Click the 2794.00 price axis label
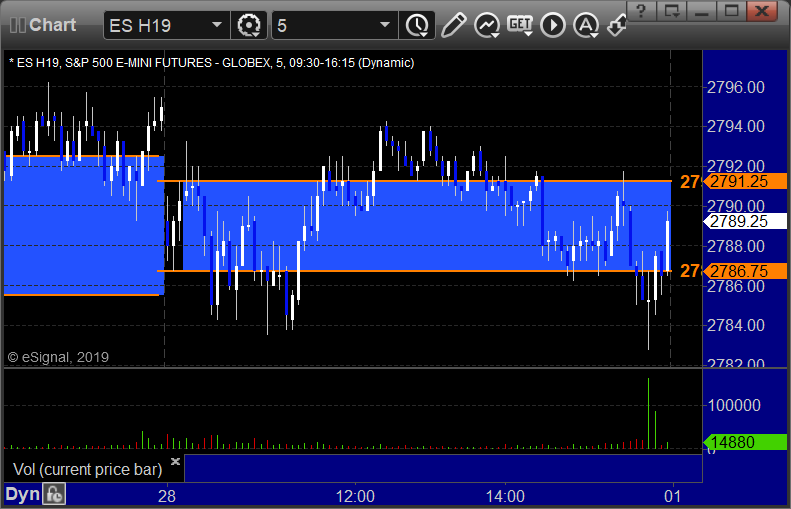This screenshot has width=791, height=509. (x=736, y=126)
